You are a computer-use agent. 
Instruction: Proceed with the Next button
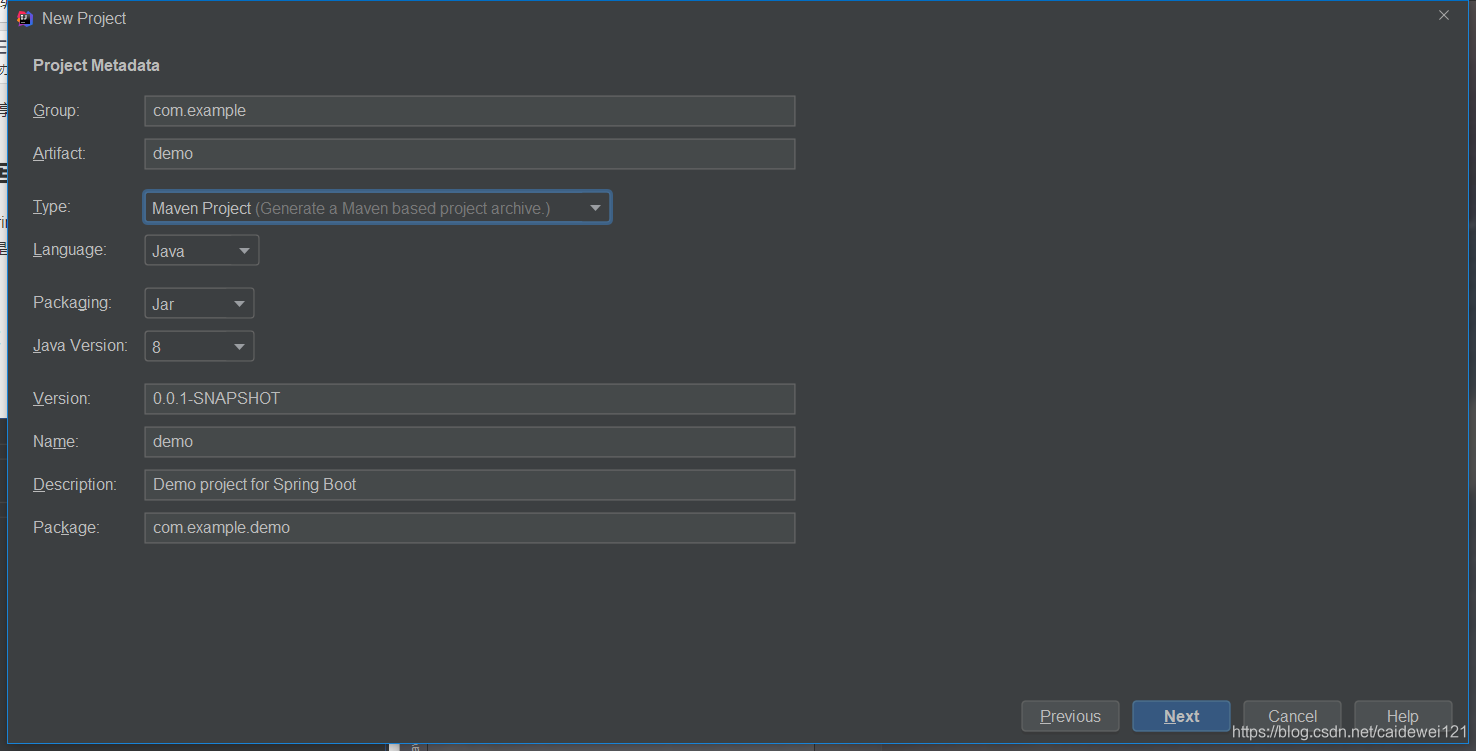[x=1181, y=716]
